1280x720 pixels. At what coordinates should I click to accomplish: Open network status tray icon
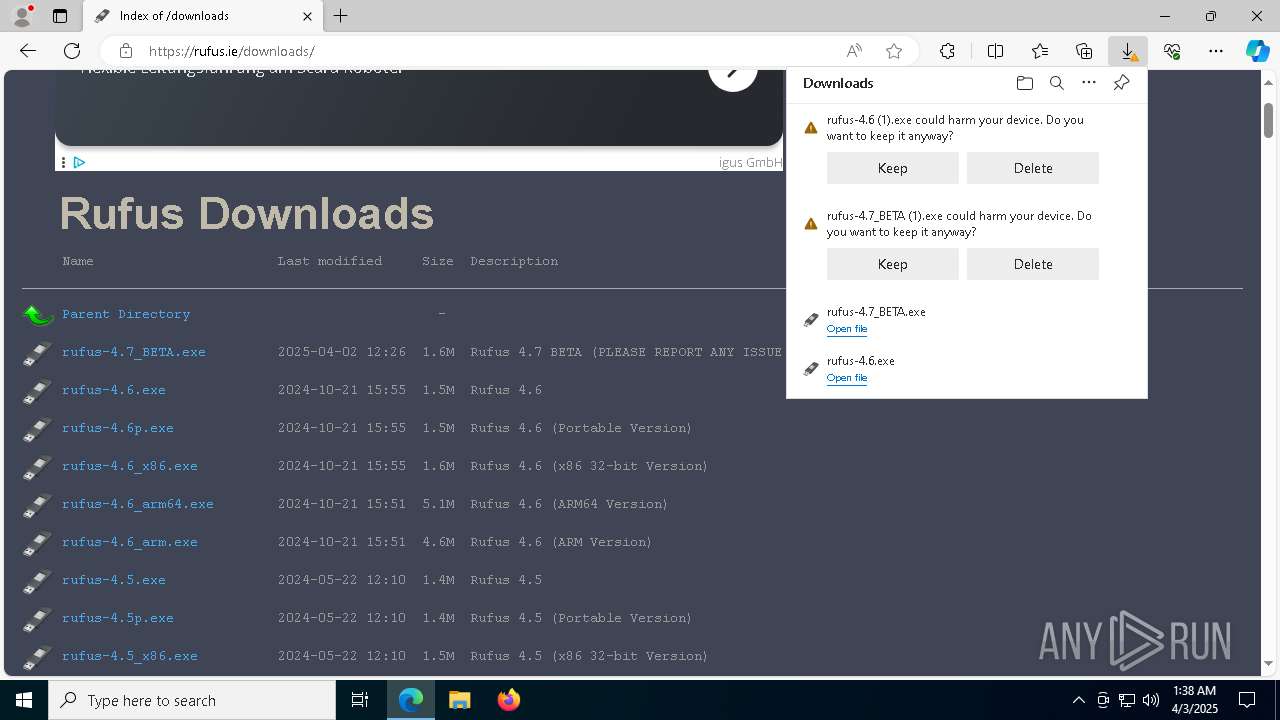1126,700
